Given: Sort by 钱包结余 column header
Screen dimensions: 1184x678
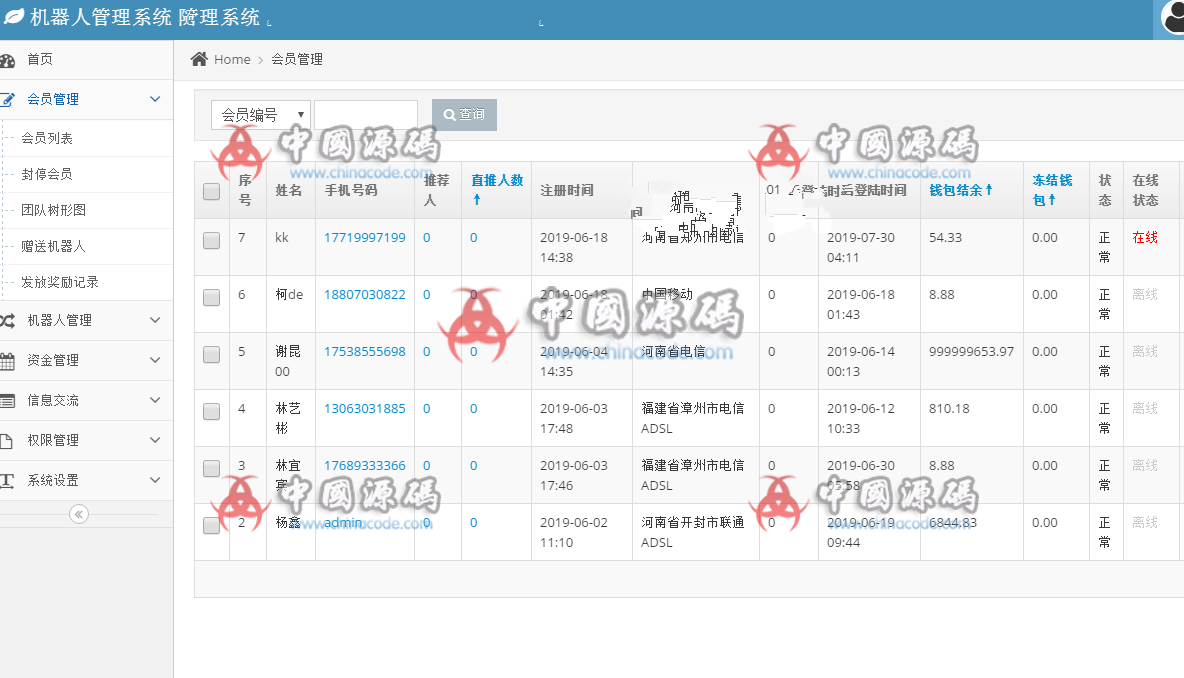Looking at the screenshot, I should [961, 190].
